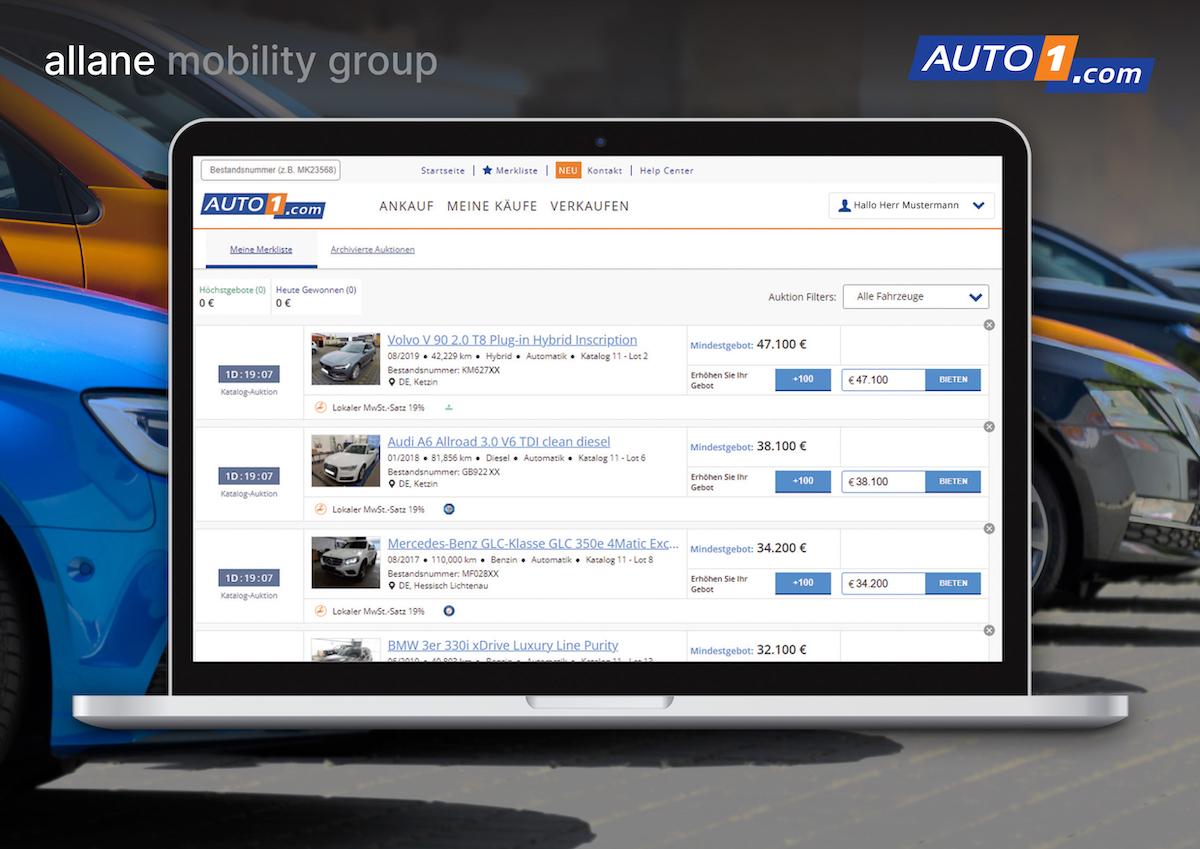Click the location pin next to DE, Hessisch Lichtenau
The width and height of the screenshot is (1200, 849).
392,585
